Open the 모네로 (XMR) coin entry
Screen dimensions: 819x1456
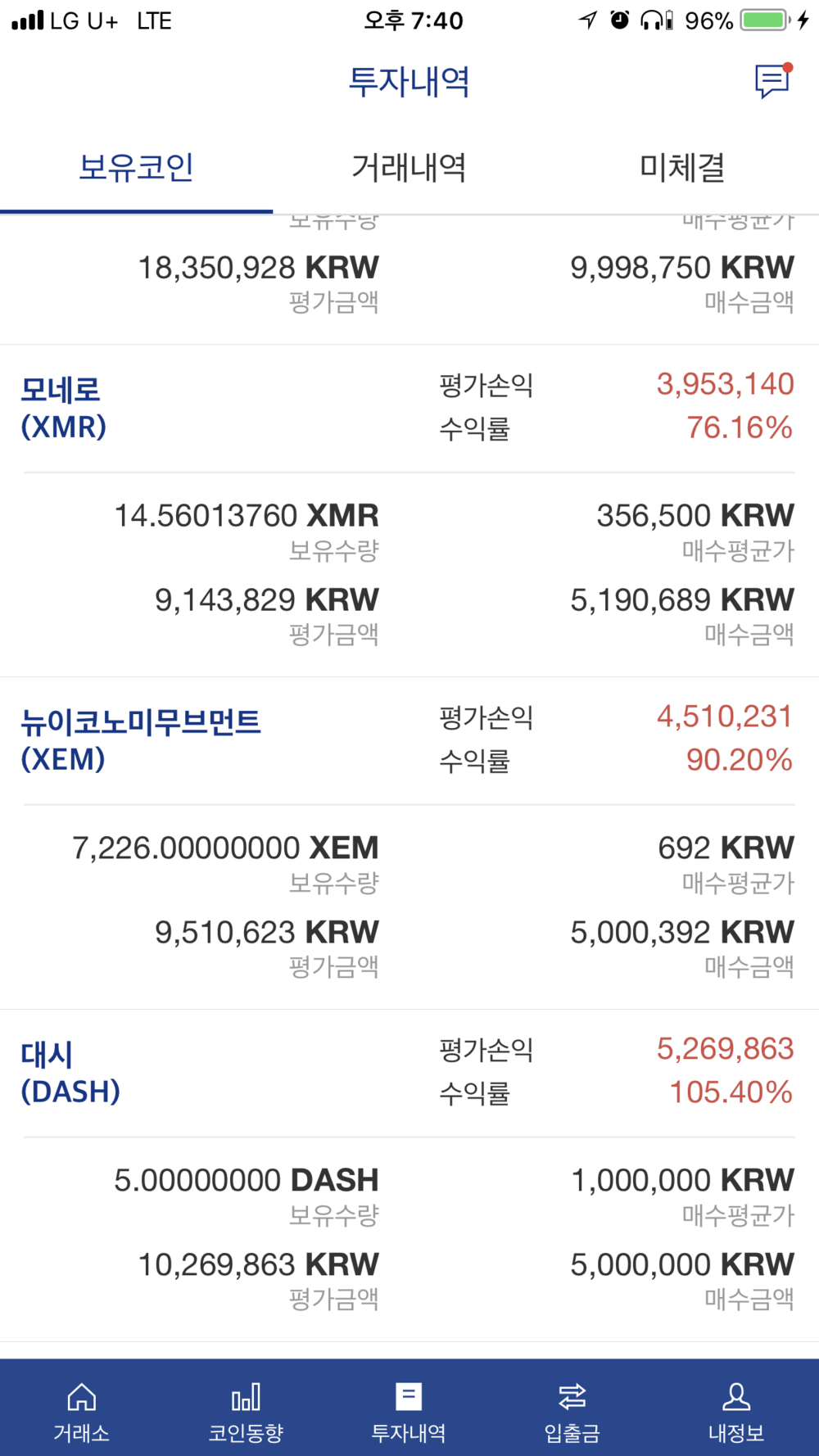pyautogui.click(x=64, y=408)
